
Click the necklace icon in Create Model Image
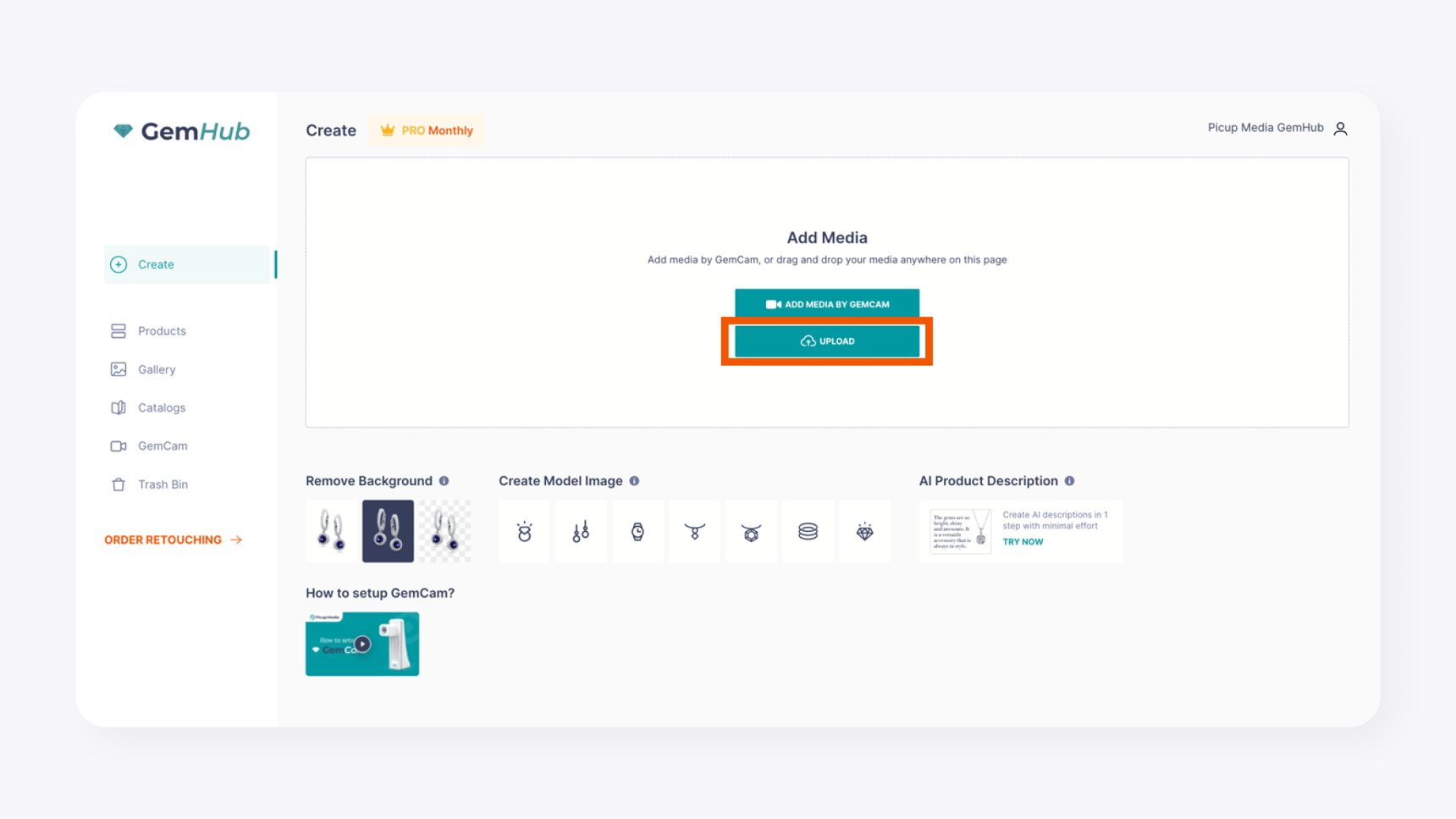(x=695, y=531)
